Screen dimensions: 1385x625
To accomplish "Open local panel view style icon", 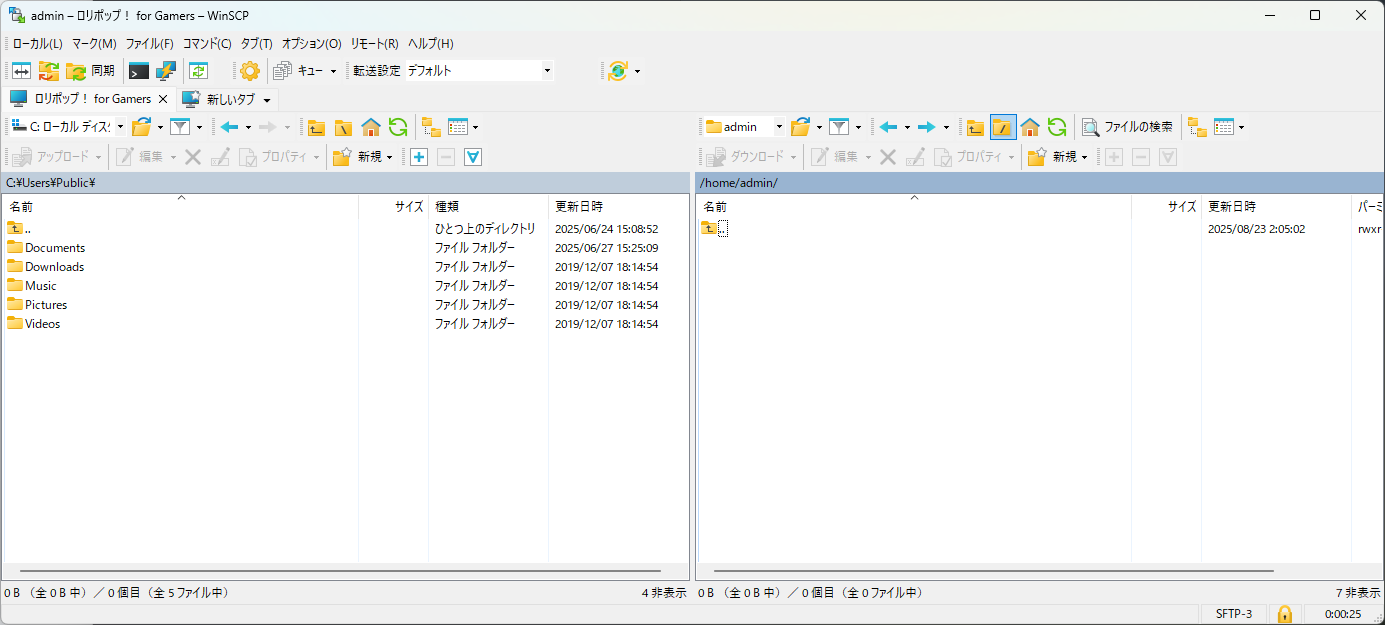I will tap(458, 127).
